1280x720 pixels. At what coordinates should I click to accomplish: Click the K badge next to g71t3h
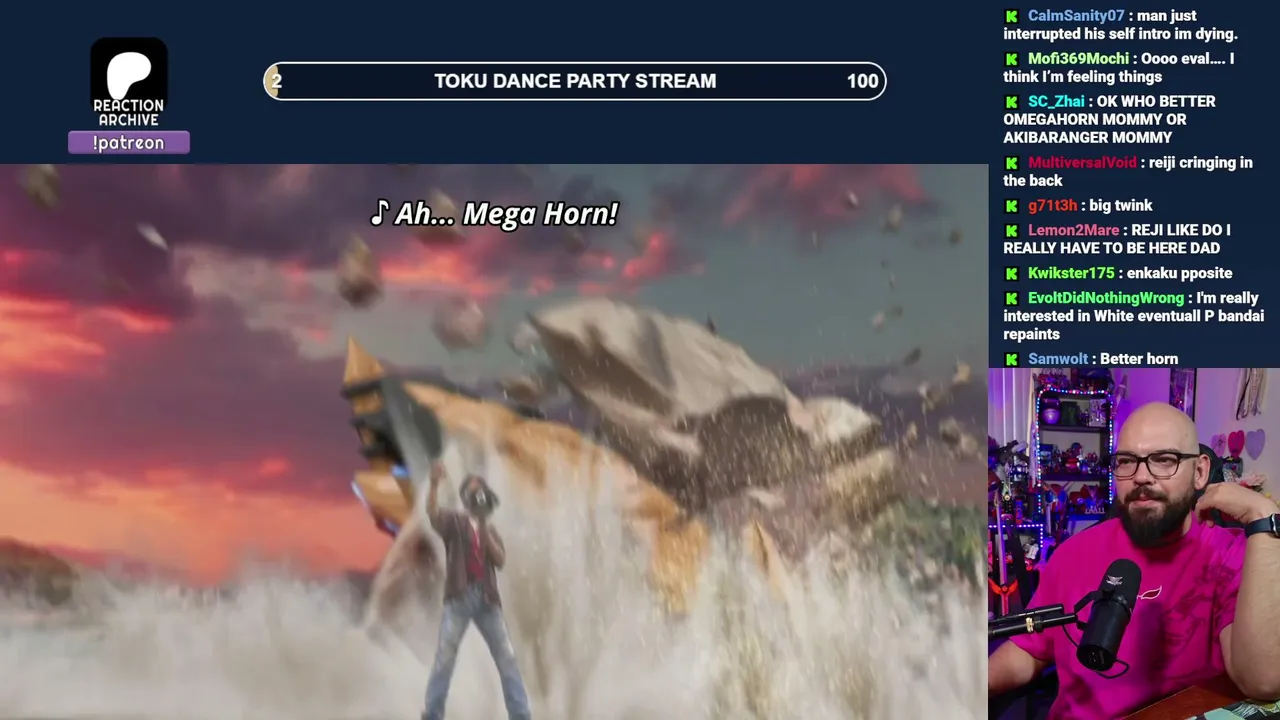1012,206
